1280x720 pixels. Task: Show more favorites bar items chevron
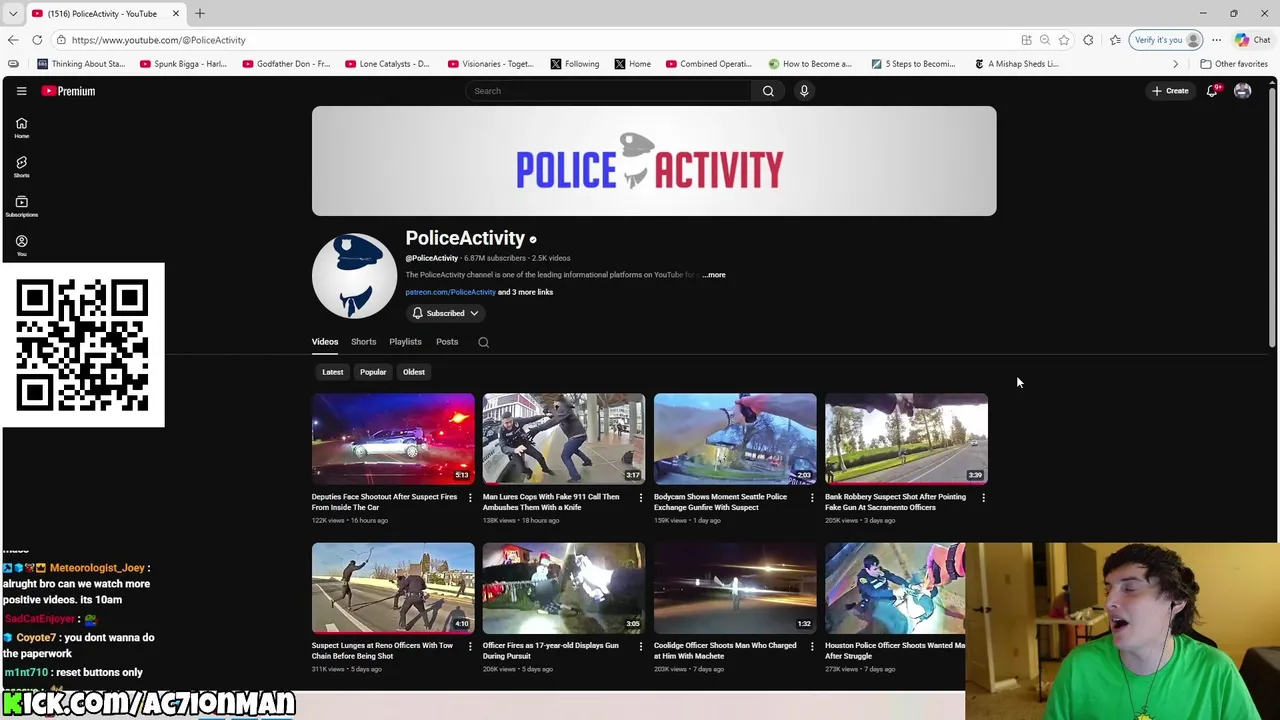(x=1176, y=64)
